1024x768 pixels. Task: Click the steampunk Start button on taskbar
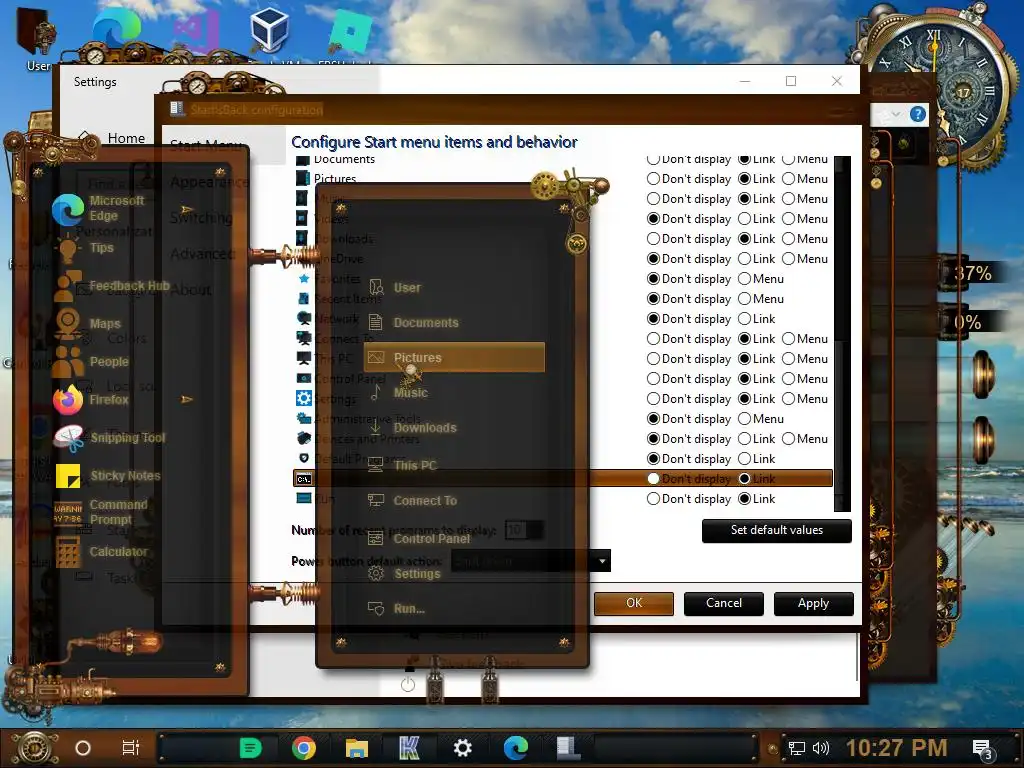tap(34, 748)
